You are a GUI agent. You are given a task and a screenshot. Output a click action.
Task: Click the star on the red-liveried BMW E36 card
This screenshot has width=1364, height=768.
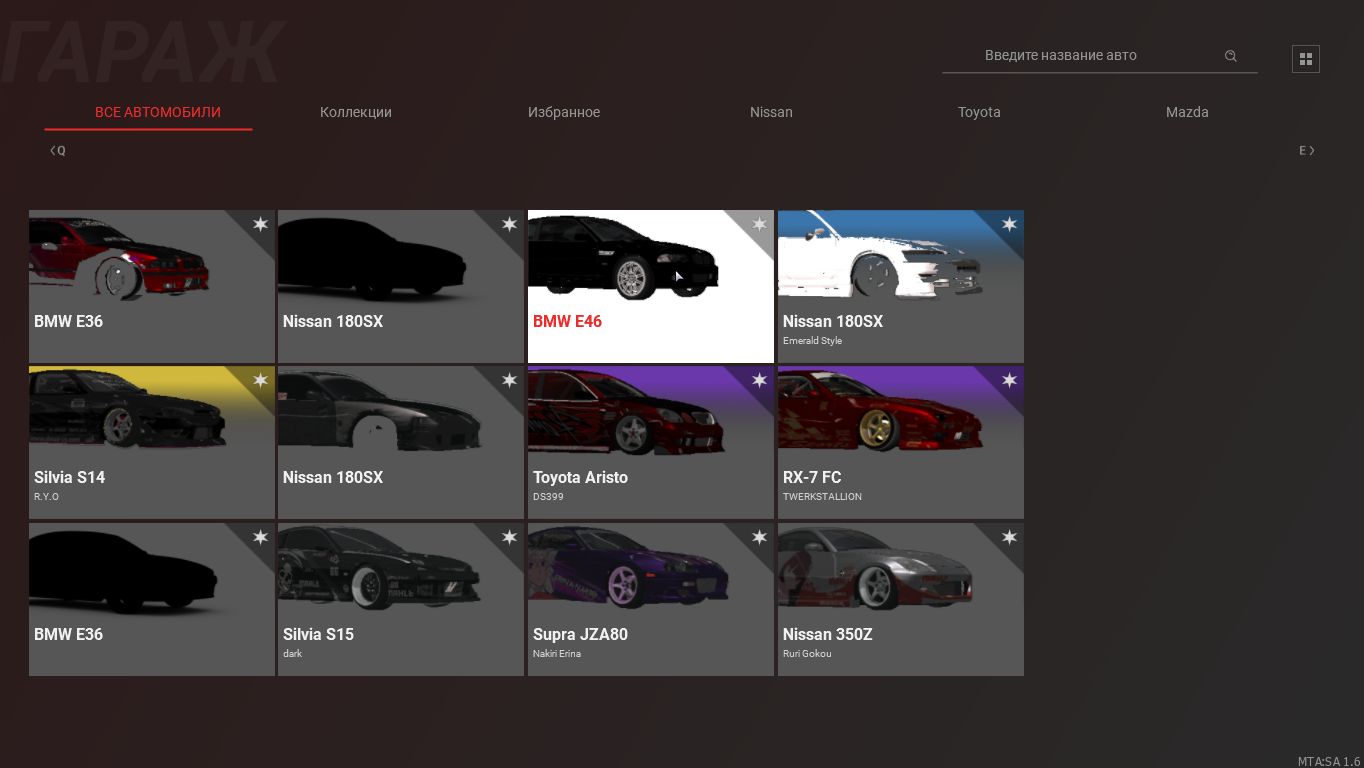tap(260, 224)
